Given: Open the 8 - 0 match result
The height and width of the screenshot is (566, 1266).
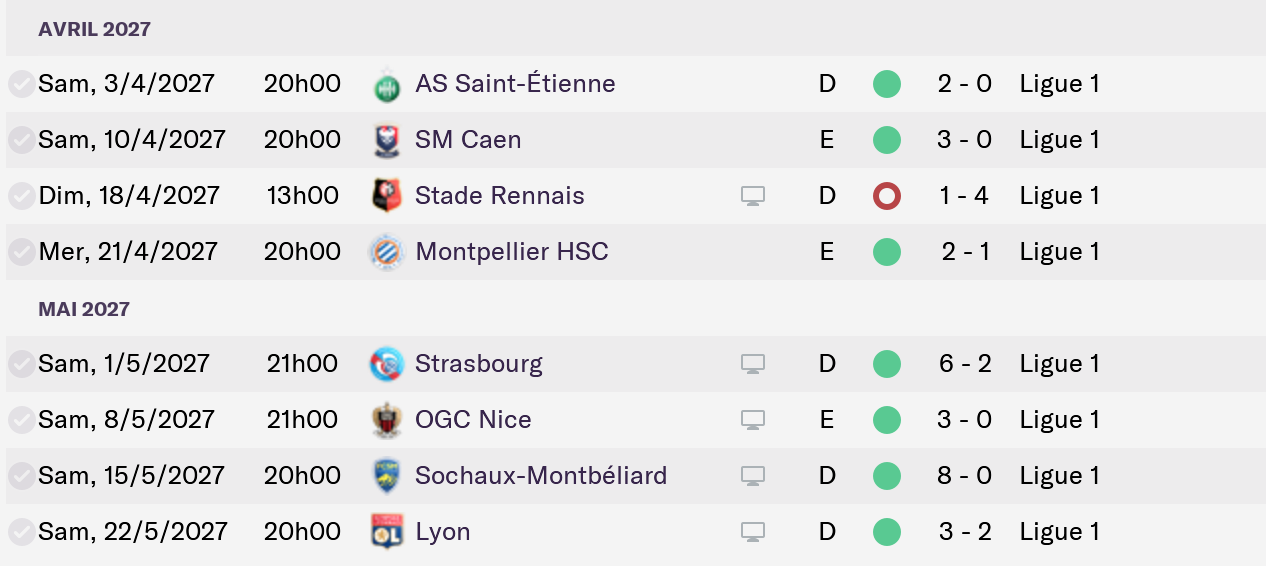Looking at the screenshot, I should [x=964, y=476].
